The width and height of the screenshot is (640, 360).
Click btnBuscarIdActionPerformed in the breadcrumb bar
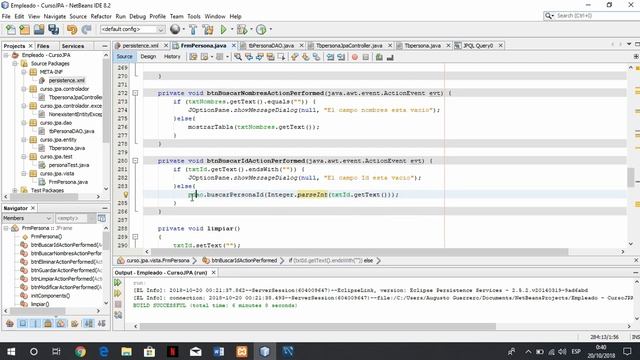coord(244,260)
